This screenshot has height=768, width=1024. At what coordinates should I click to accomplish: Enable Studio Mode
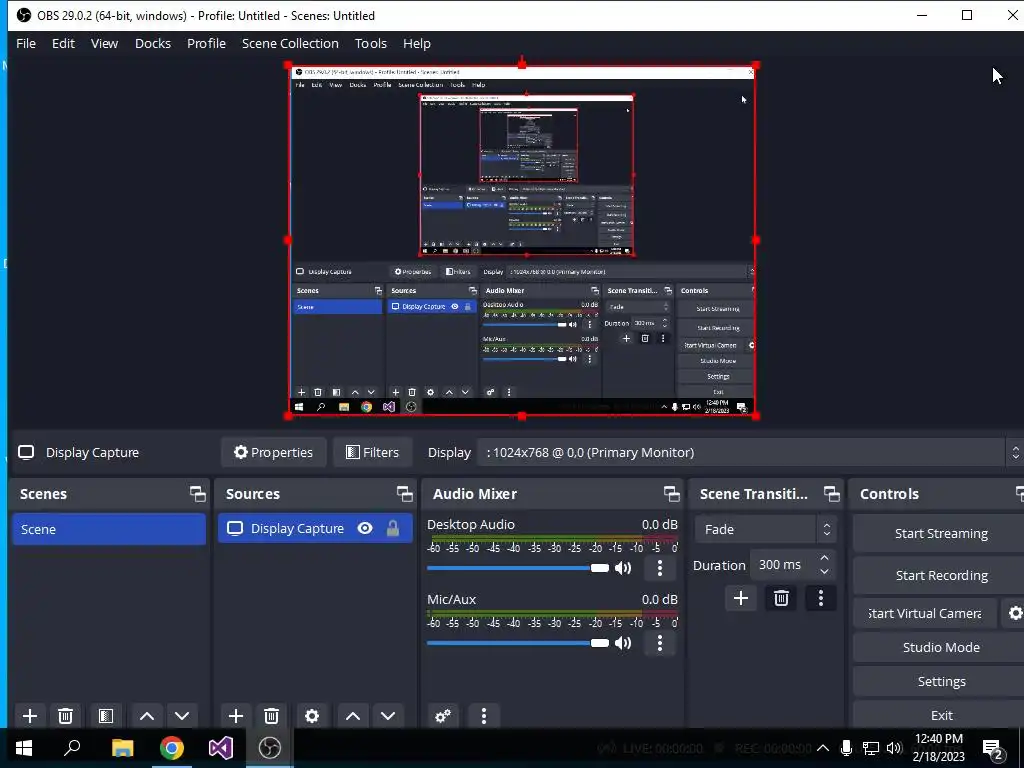coord(940,647)
